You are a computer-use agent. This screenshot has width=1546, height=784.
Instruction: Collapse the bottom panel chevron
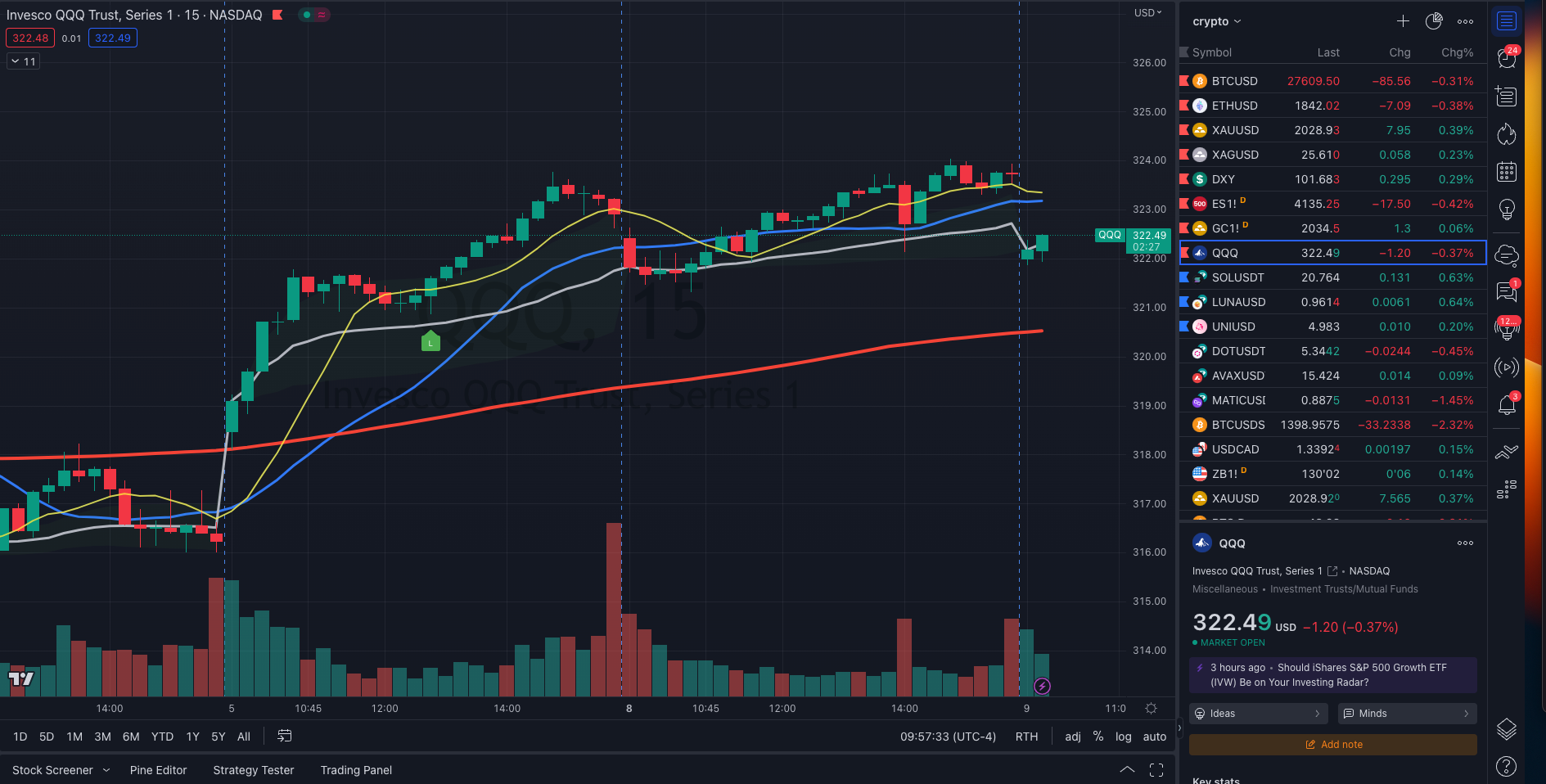pos(1127,770)
